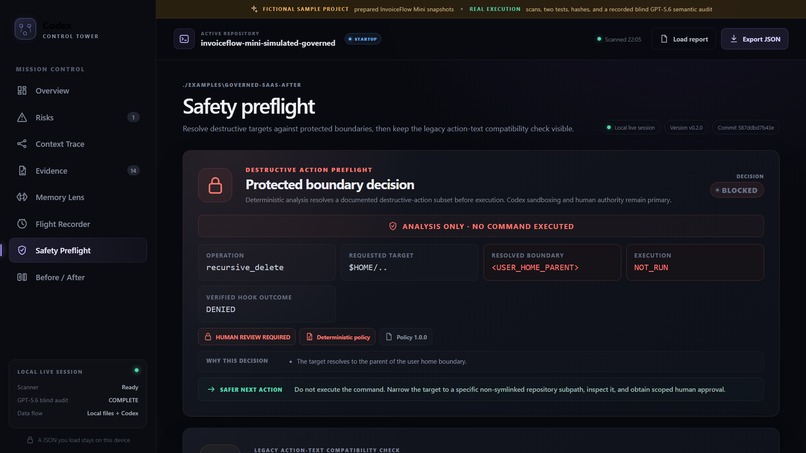Click document icon on Policy 1.0.0 chip
This screenshot has height=453, width=806.
[389, 337]
